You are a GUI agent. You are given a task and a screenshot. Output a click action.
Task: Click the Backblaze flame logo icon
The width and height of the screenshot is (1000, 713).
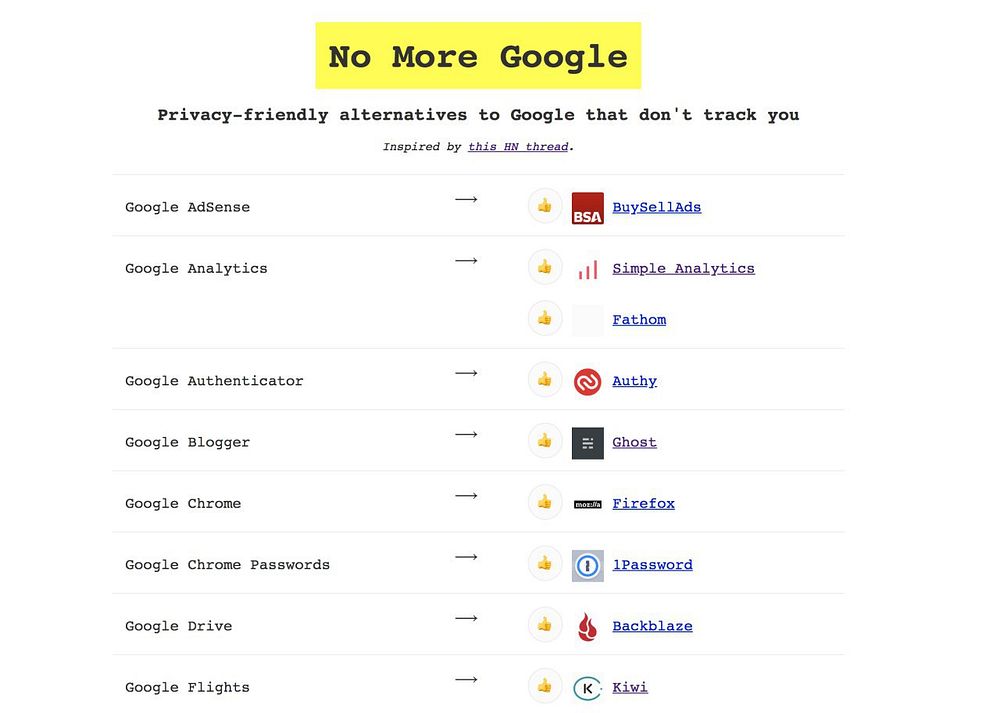(x=588, y=627)
